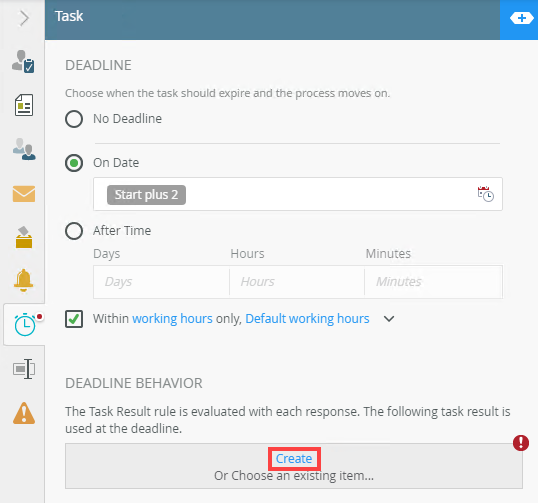
Task: Open the working hours link
Action: pos(172,319)
